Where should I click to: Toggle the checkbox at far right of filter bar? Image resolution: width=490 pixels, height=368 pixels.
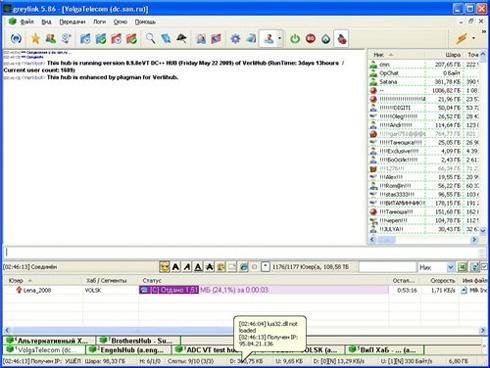484,266
